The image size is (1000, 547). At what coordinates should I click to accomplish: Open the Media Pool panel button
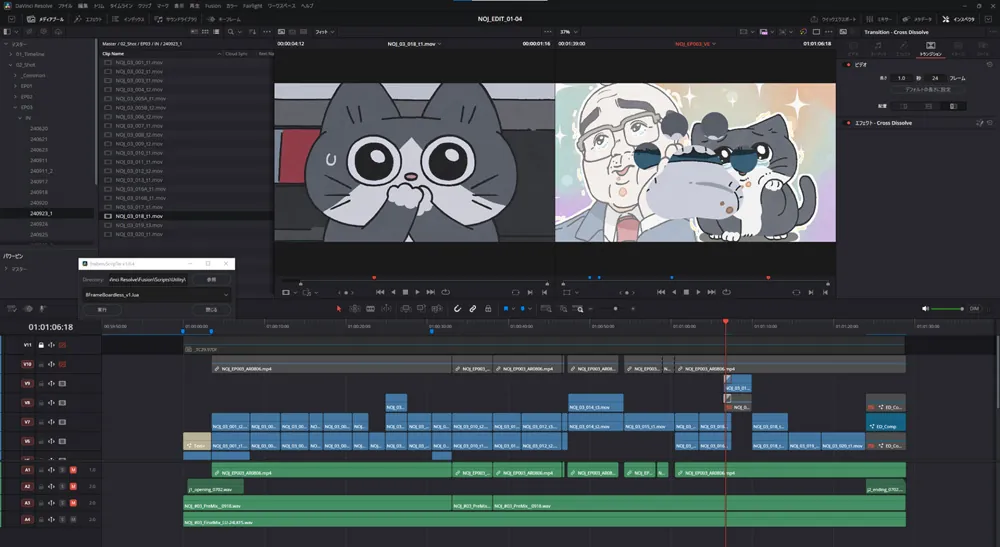click(x=45, y=19)
